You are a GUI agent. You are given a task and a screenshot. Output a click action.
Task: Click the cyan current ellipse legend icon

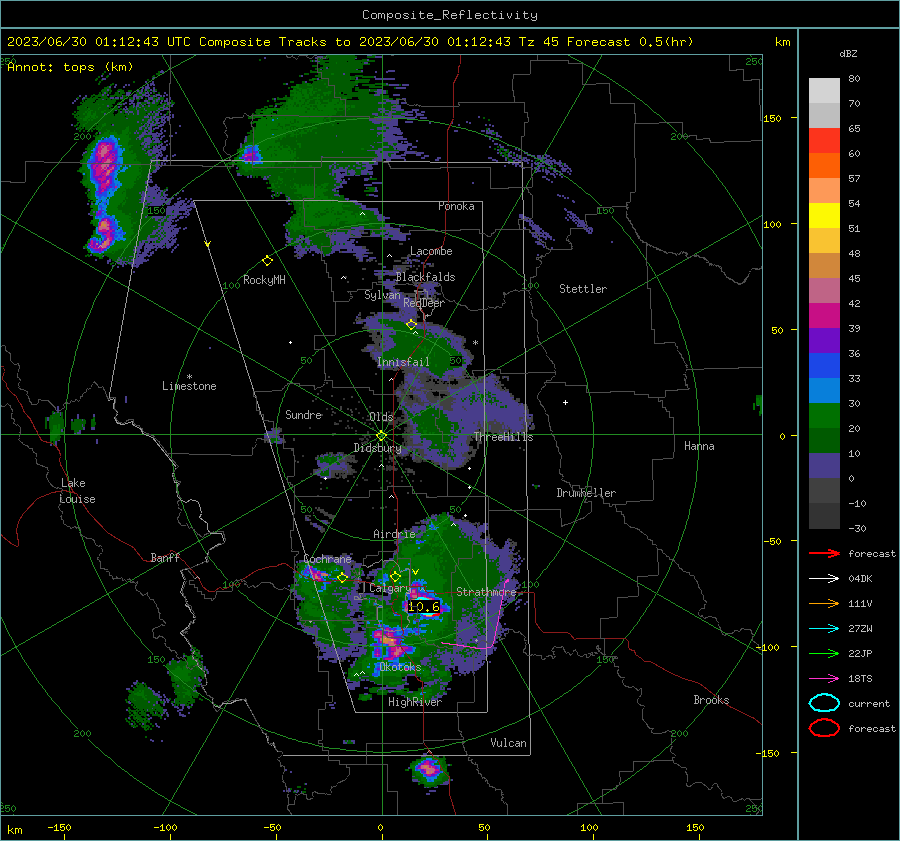[824, 703]
